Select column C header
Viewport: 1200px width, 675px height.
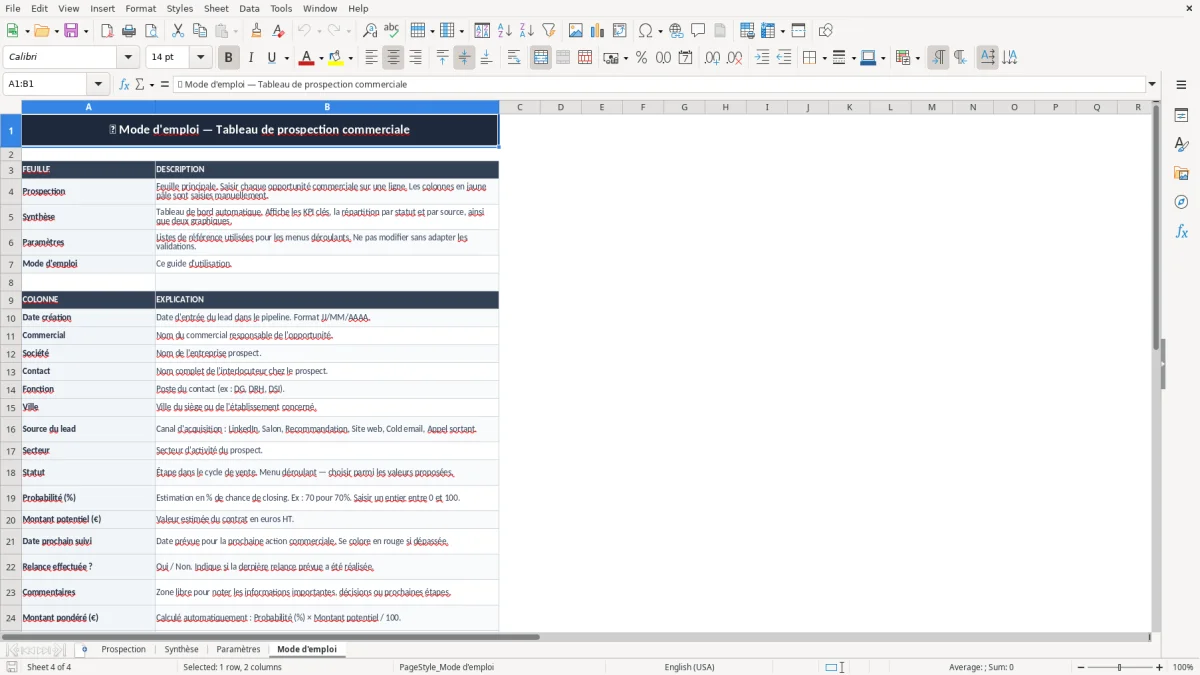(x=519, y=107)
